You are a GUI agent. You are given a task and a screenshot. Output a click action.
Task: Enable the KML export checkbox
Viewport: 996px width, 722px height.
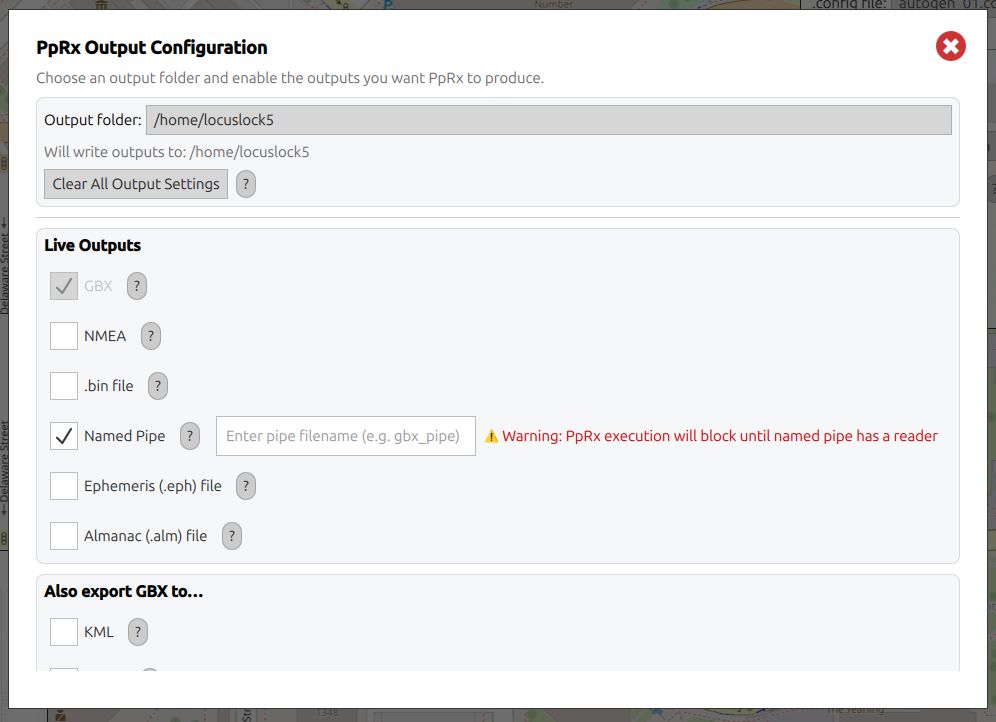(x=64, y=632)
